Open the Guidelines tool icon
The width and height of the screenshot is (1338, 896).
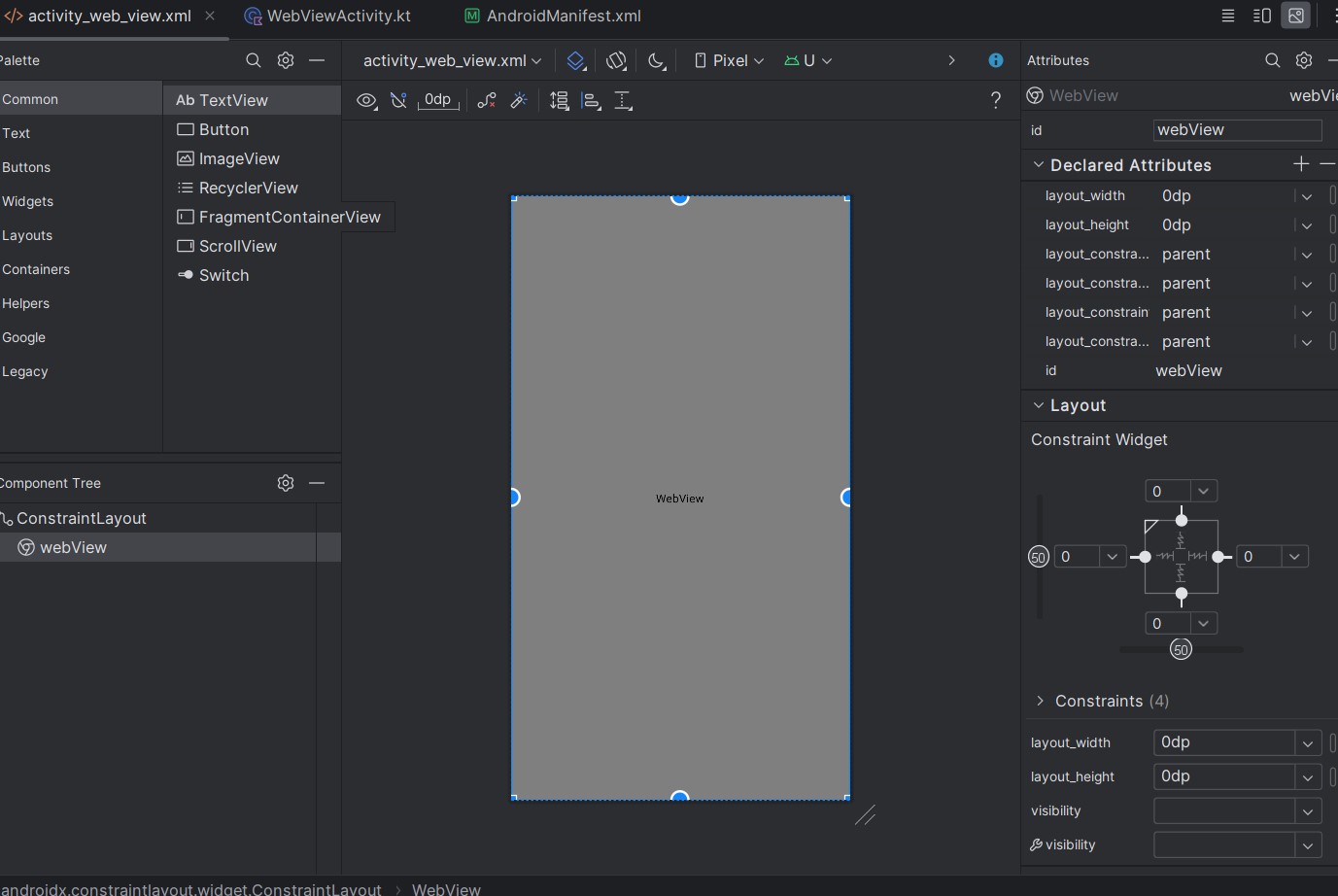624,100
